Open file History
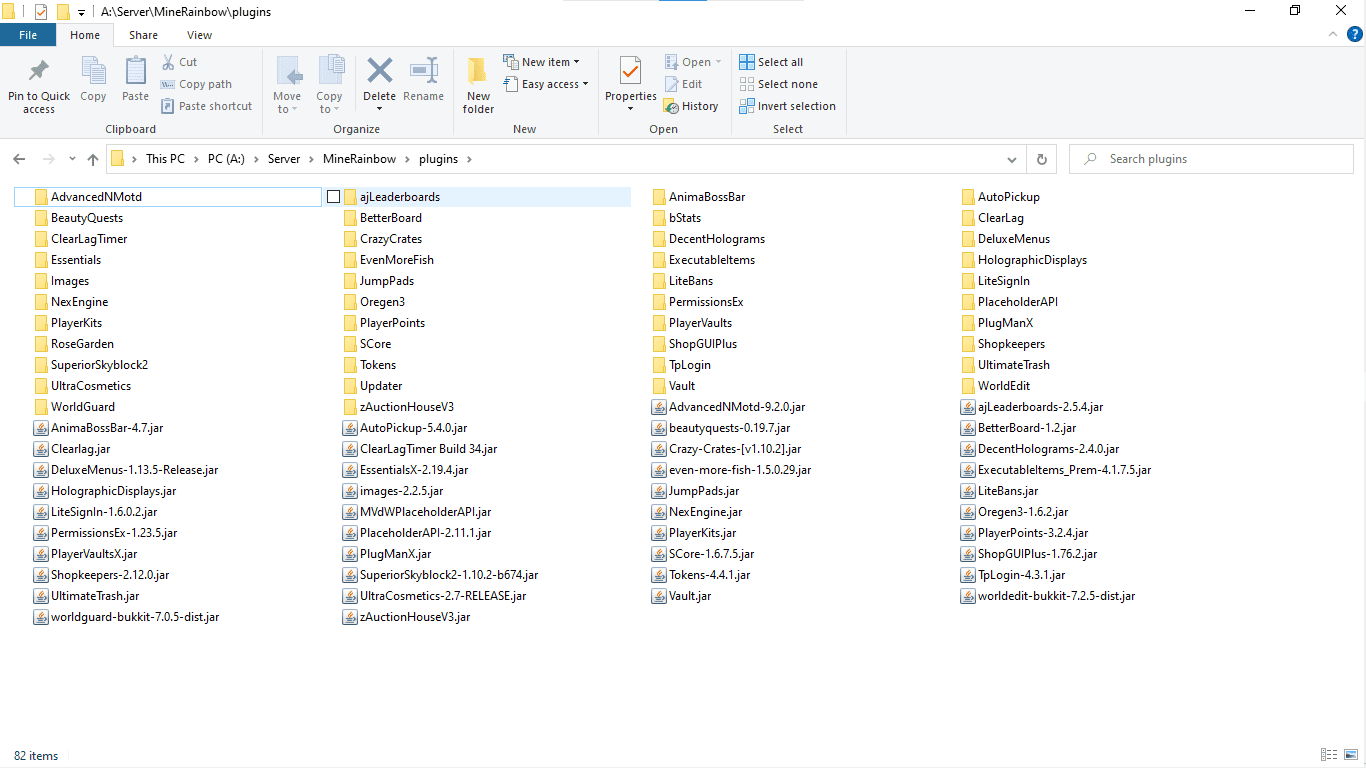 pyautogui.click(x=691, y=106)
